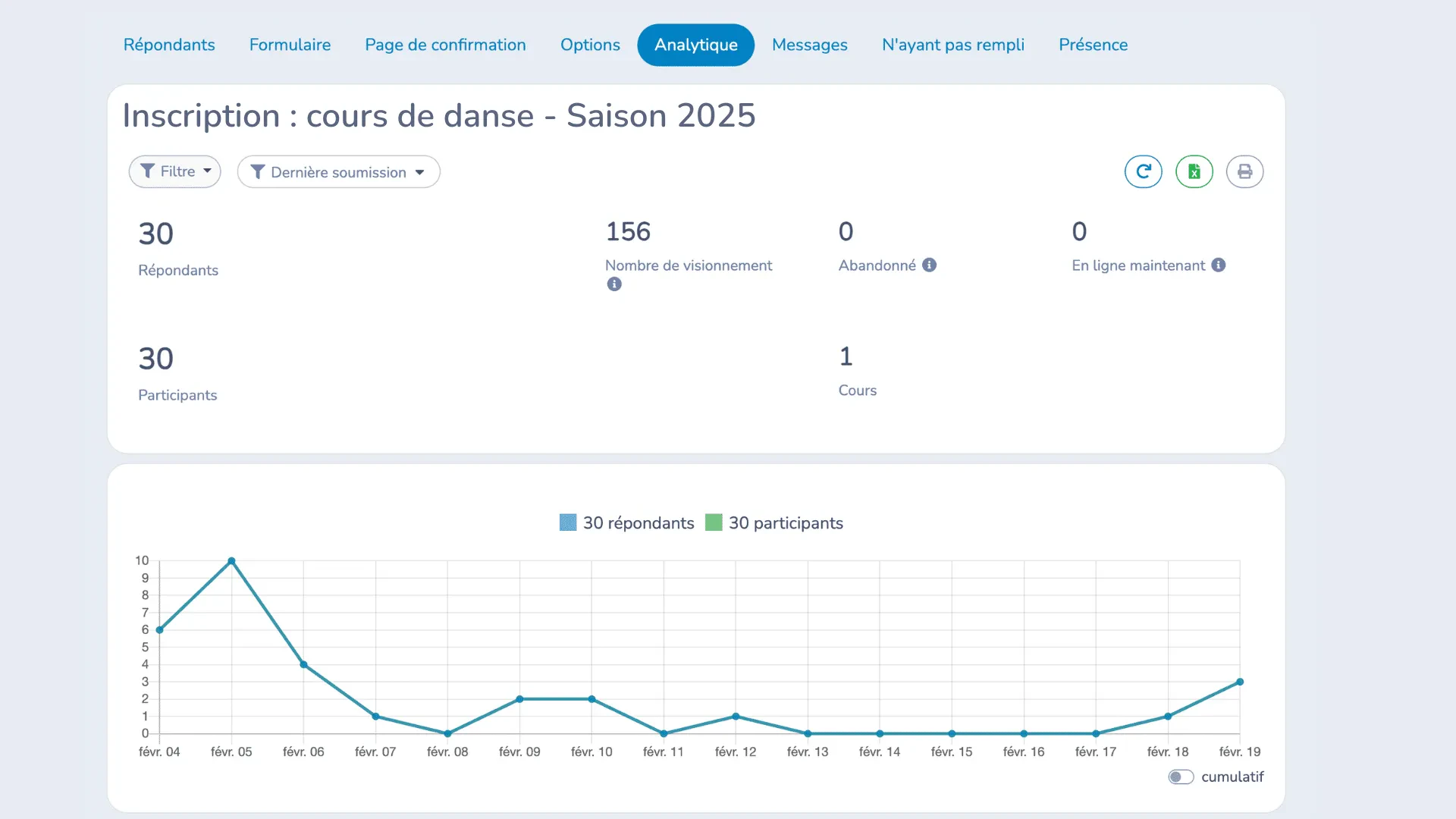Click the févr. 12 axis label
Screen dimensions: 1456x819
tap(736, 752)
